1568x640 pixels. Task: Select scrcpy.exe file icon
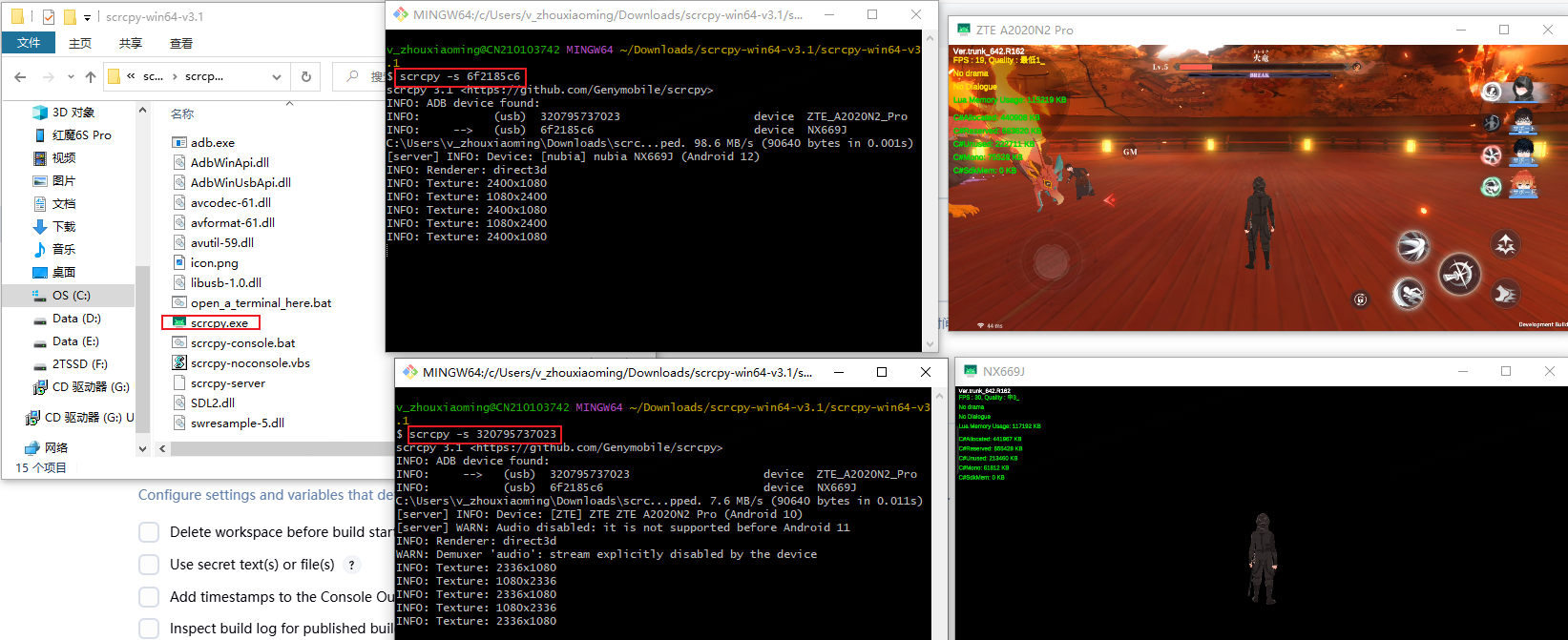coord(179,322)
